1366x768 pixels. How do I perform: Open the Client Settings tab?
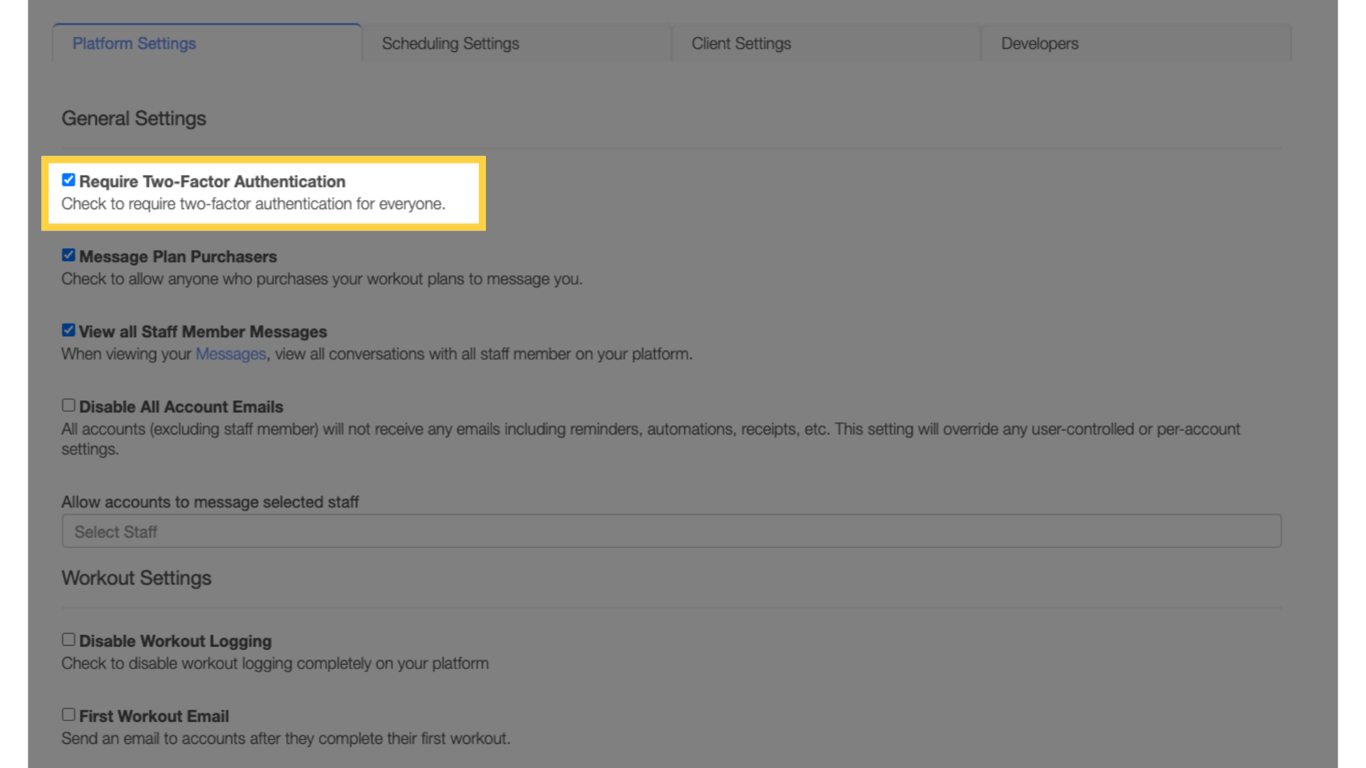(x=741, y=43)
